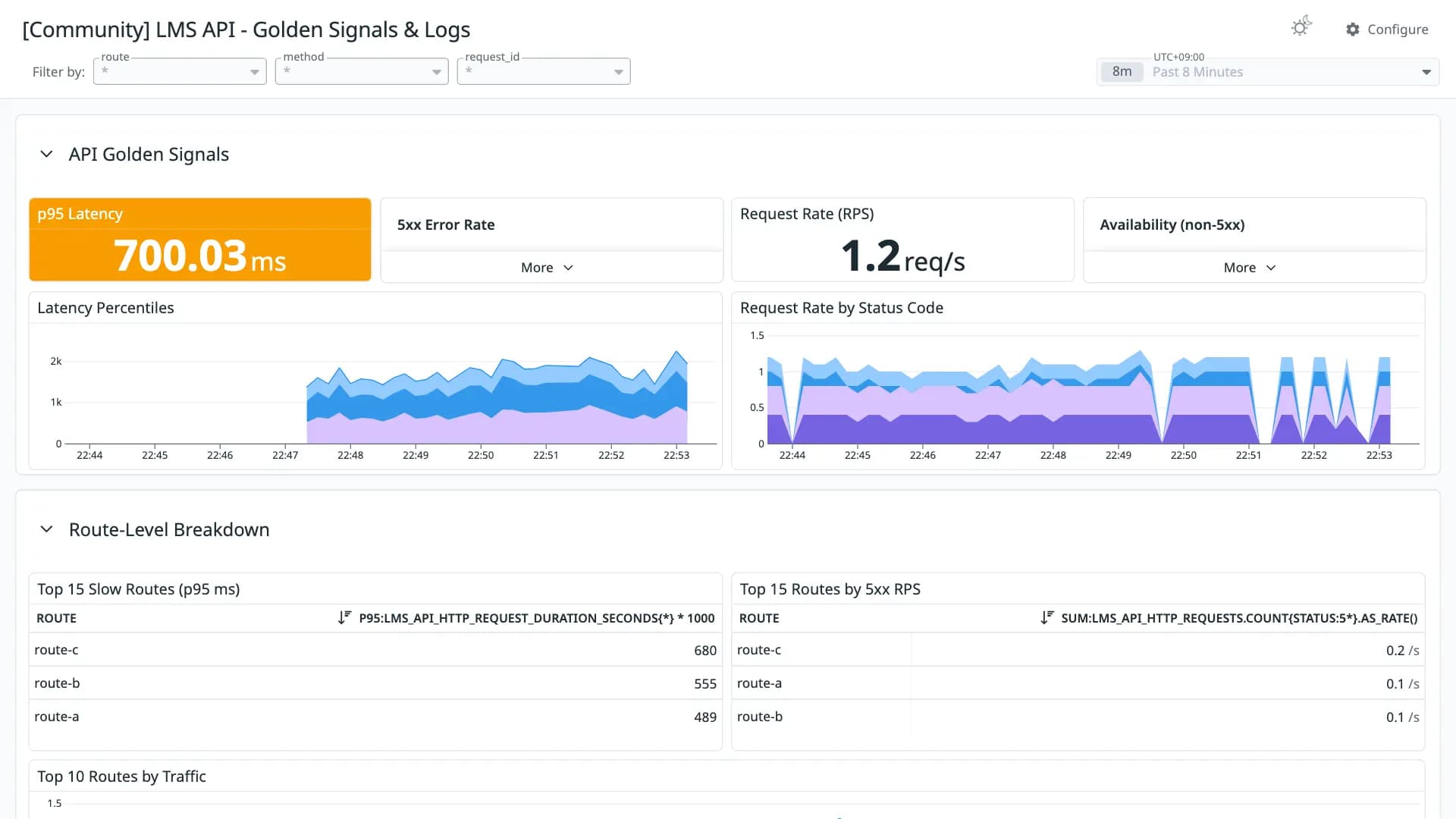The height and width of the screenshot is (819, 1456).
Task: Select route-c row showing 0.2 /s
Action: (x=1078, y=650)
